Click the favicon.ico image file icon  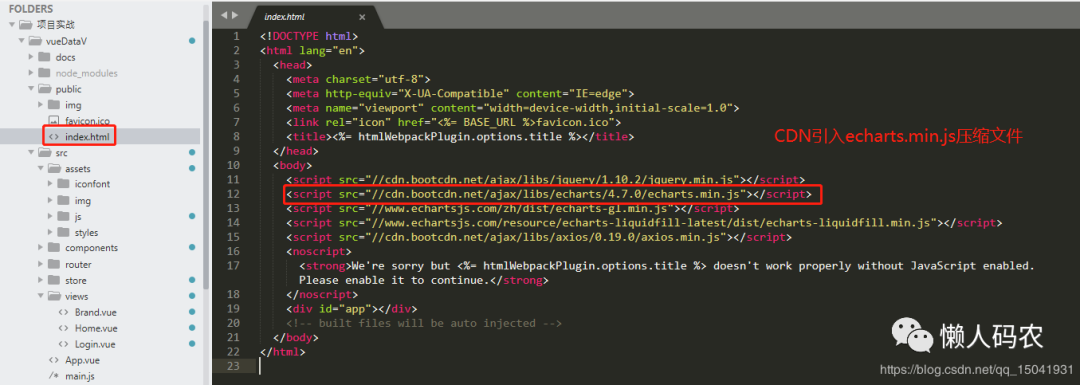54,121
